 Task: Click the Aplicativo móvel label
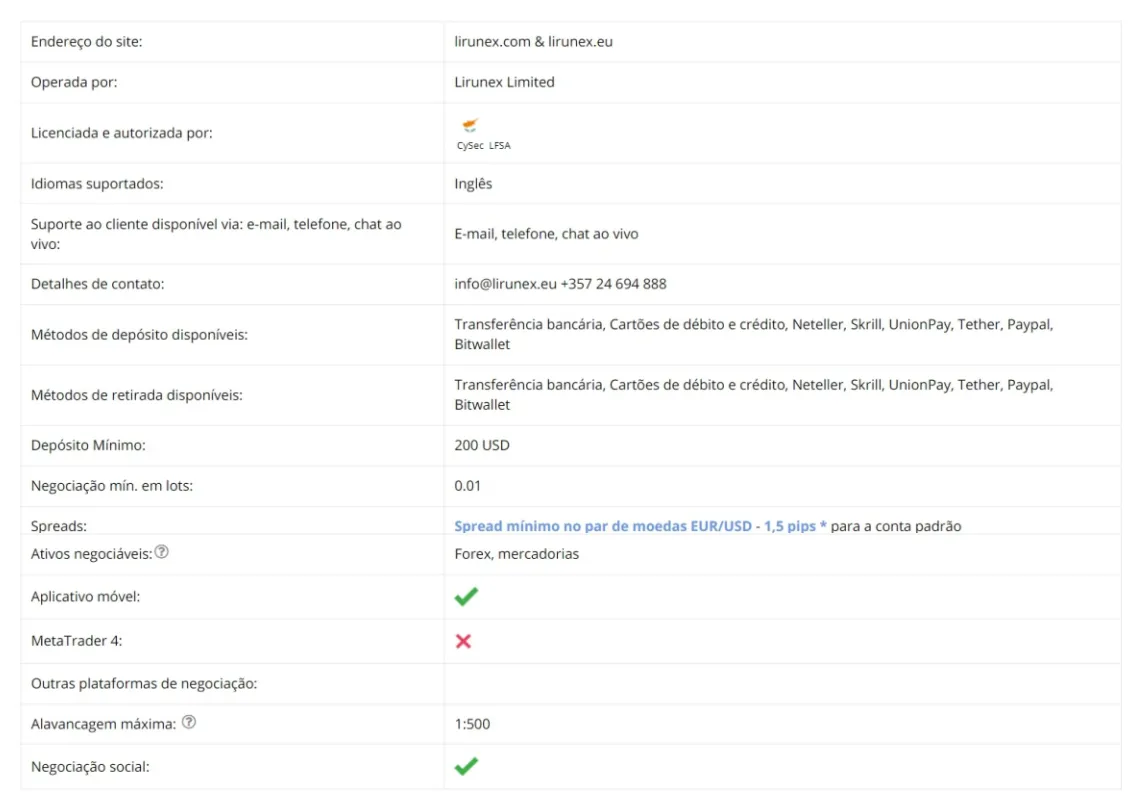click(x=86, y=596)
